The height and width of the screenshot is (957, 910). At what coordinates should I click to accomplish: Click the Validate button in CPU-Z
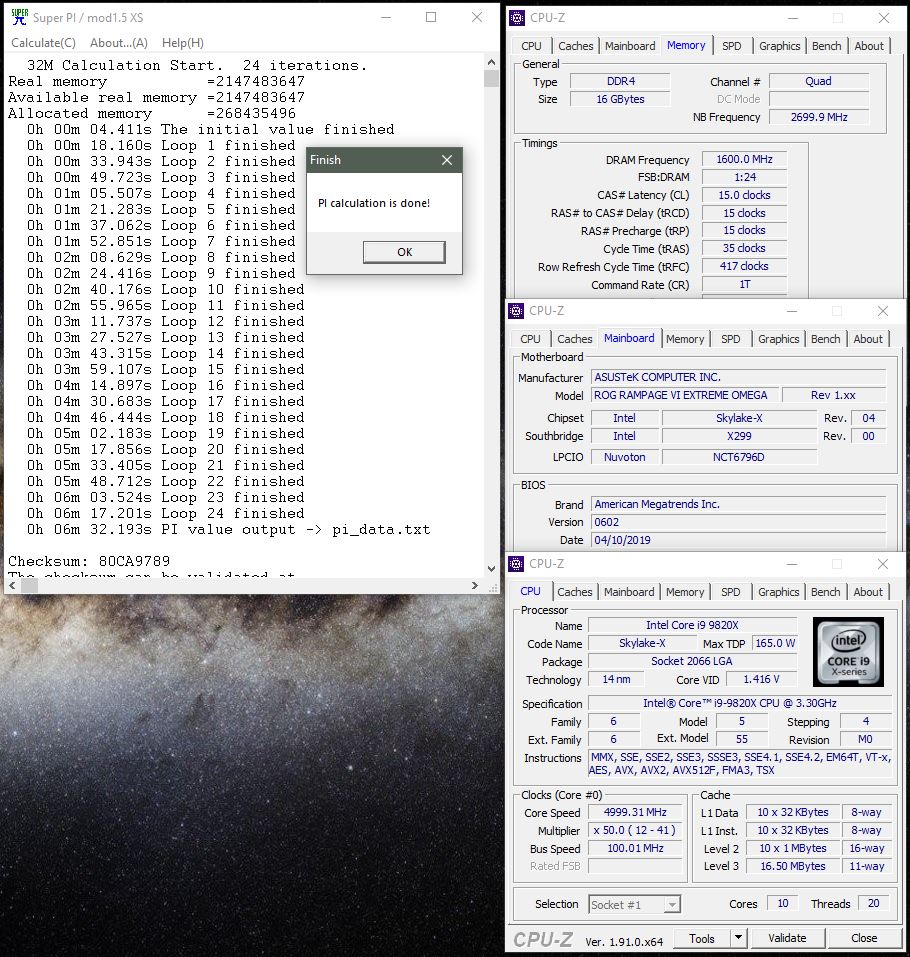coord(787,938)
